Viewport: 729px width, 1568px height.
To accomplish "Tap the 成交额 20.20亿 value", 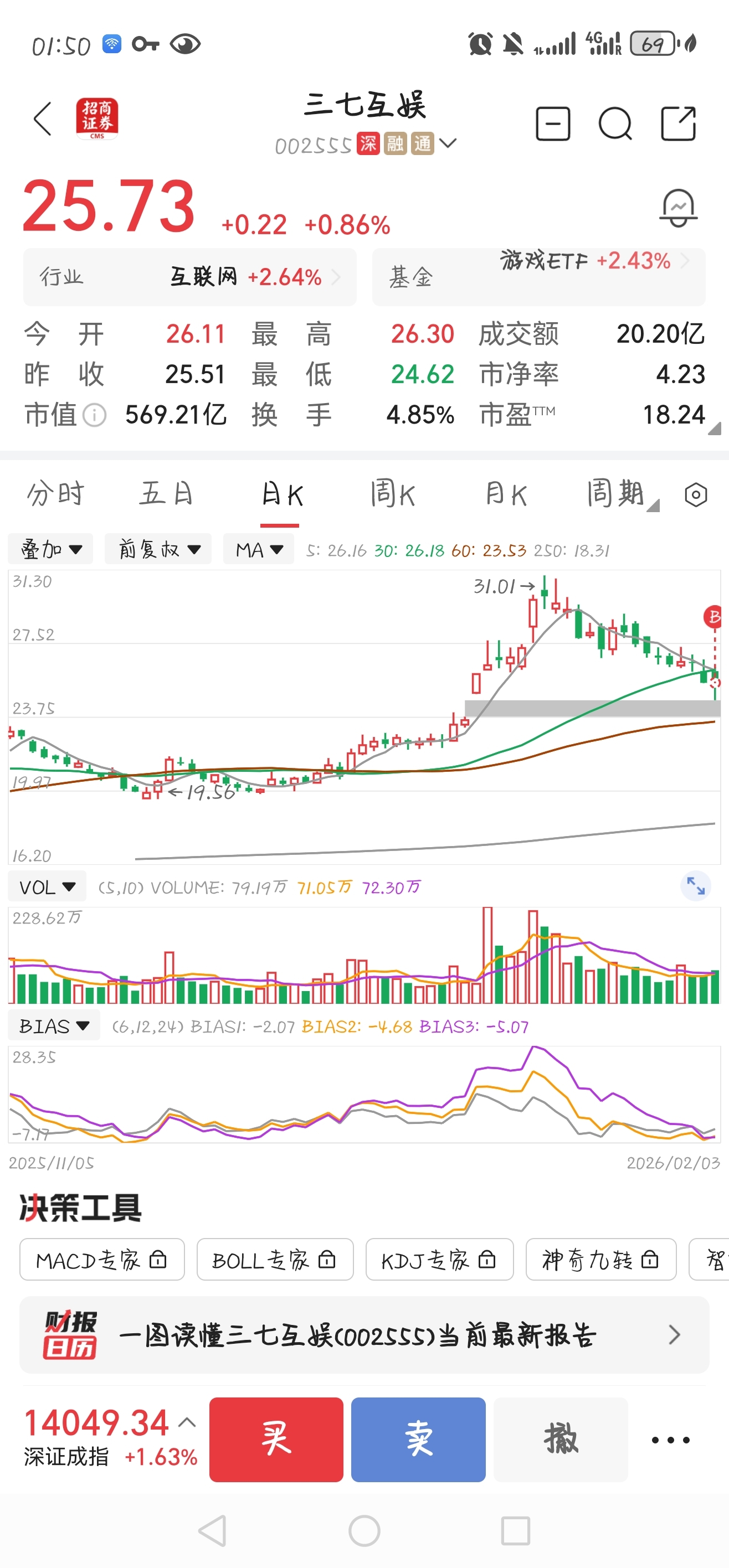I will coord(660,333).
